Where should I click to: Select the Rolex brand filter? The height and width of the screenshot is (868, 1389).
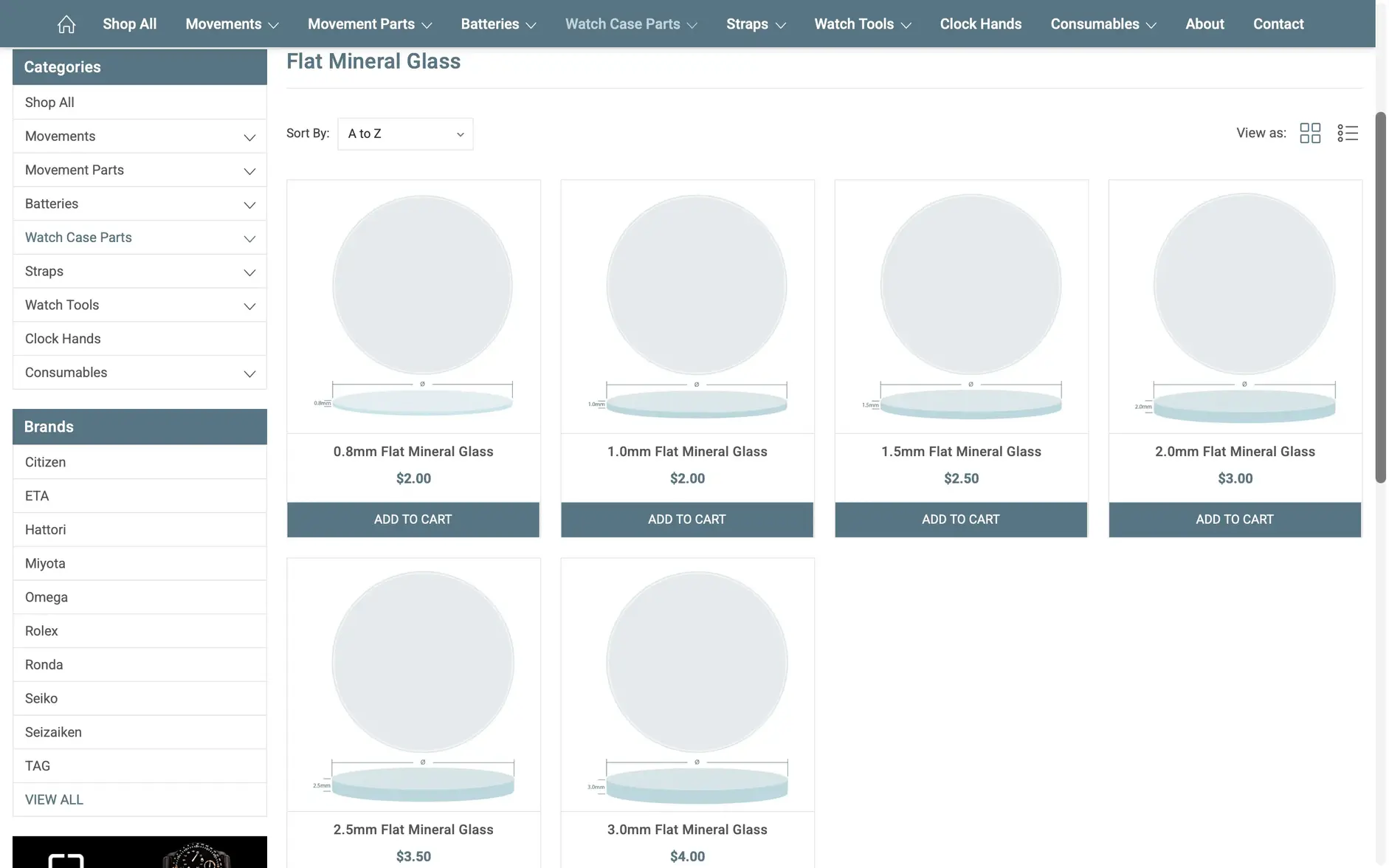pos(41,630)
